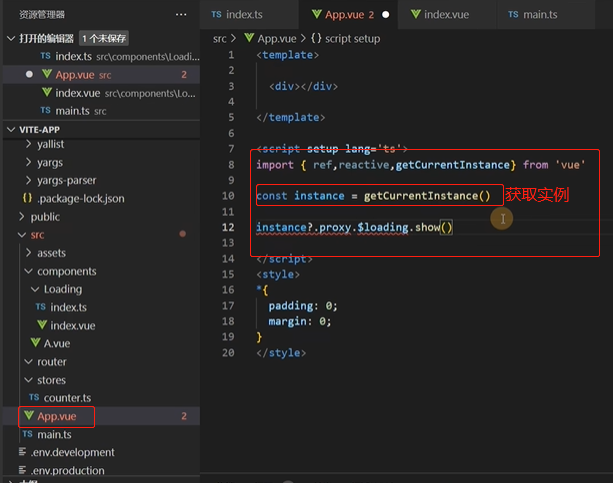Expand the public folder

(x=22, y=216)
